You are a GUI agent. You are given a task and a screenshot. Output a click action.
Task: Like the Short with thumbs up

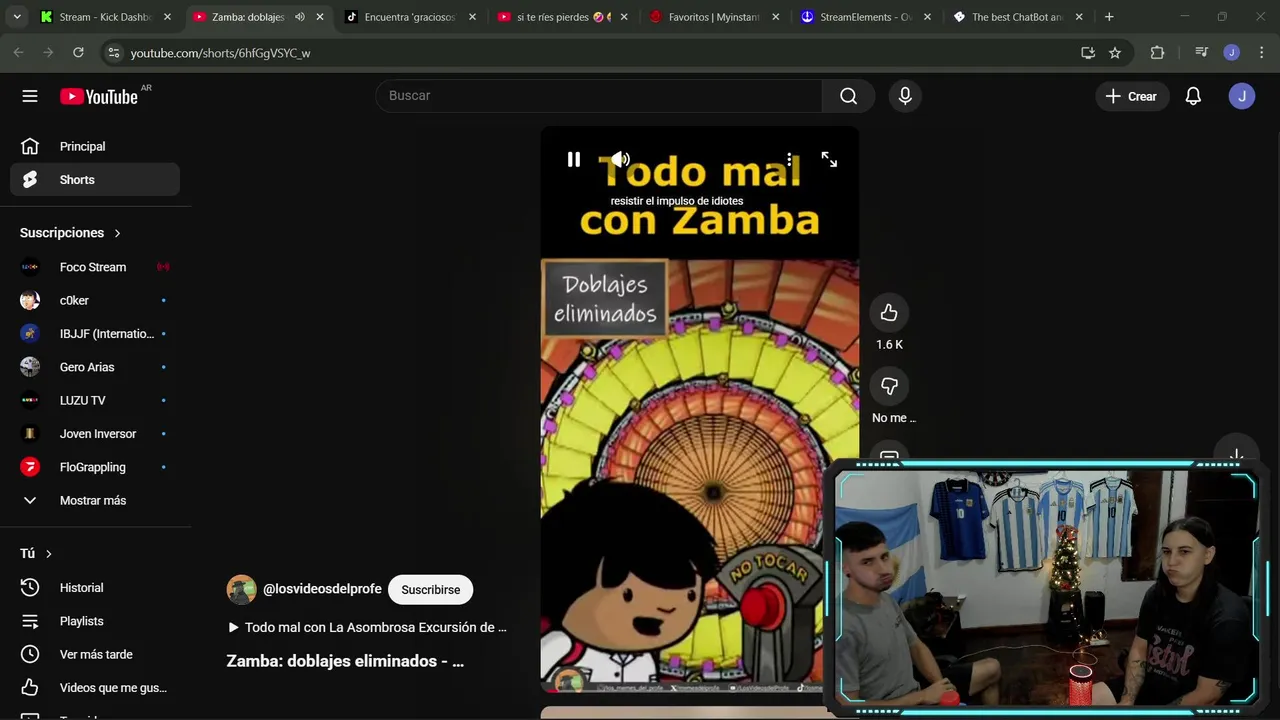(x=889, y=313)
